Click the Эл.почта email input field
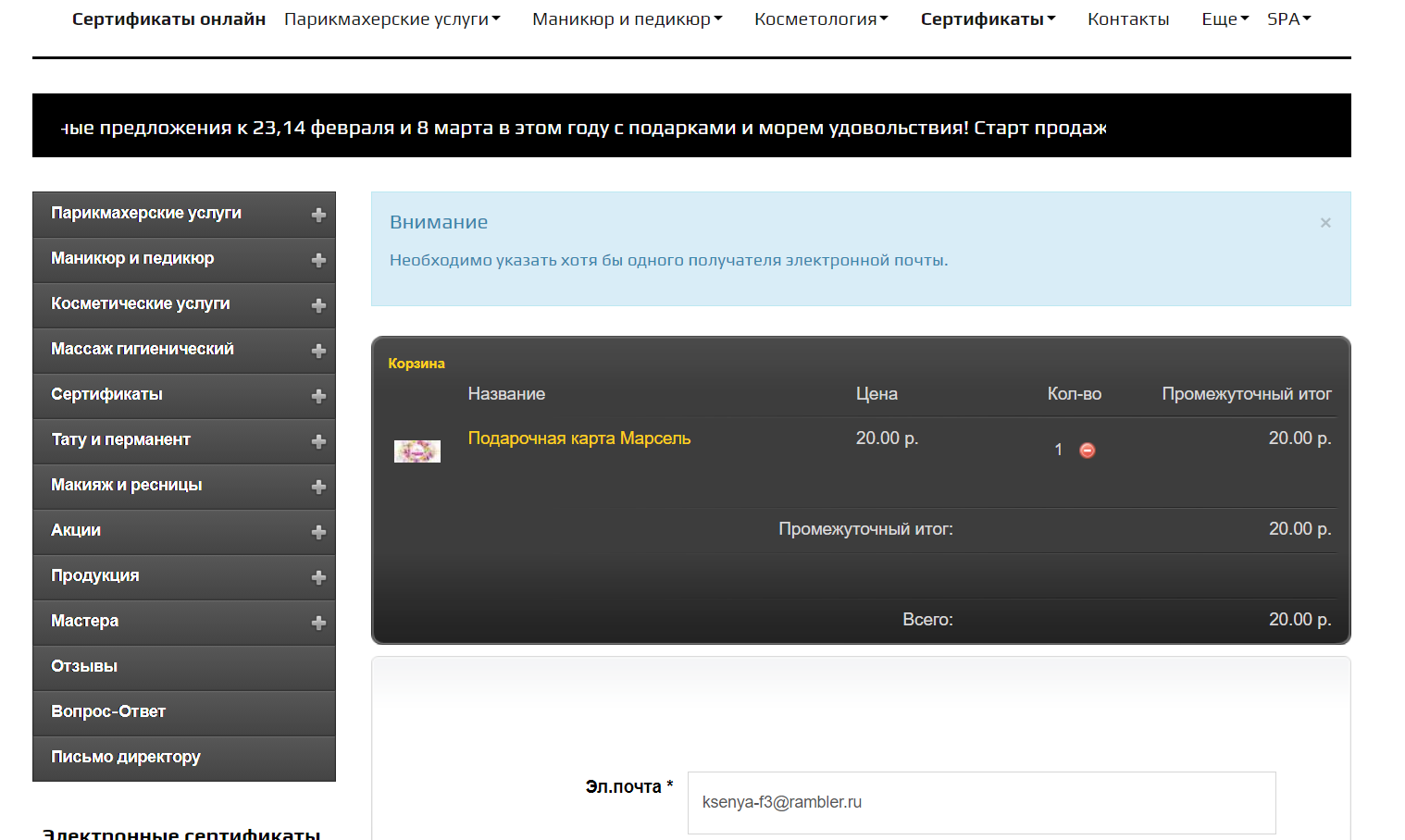This screenshot has width=1405, height=840. [x=981, y=802]
